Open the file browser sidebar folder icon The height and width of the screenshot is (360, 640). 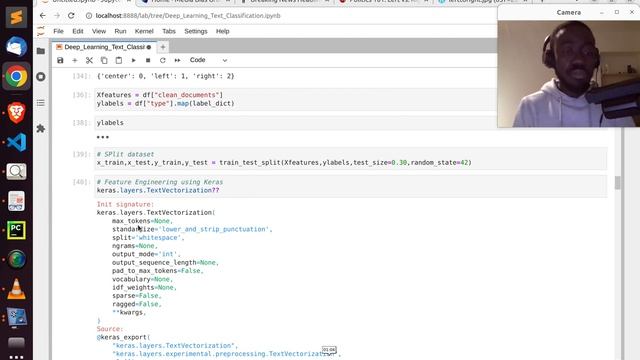(x=41, y=51)
